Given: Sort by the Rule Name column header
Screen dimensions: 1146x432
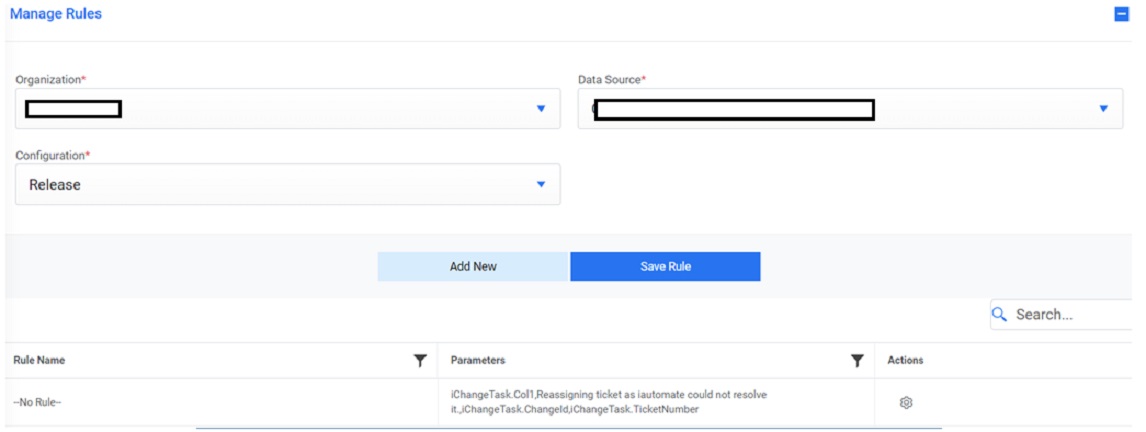Looking at the screenshot, I should [40, 360].
